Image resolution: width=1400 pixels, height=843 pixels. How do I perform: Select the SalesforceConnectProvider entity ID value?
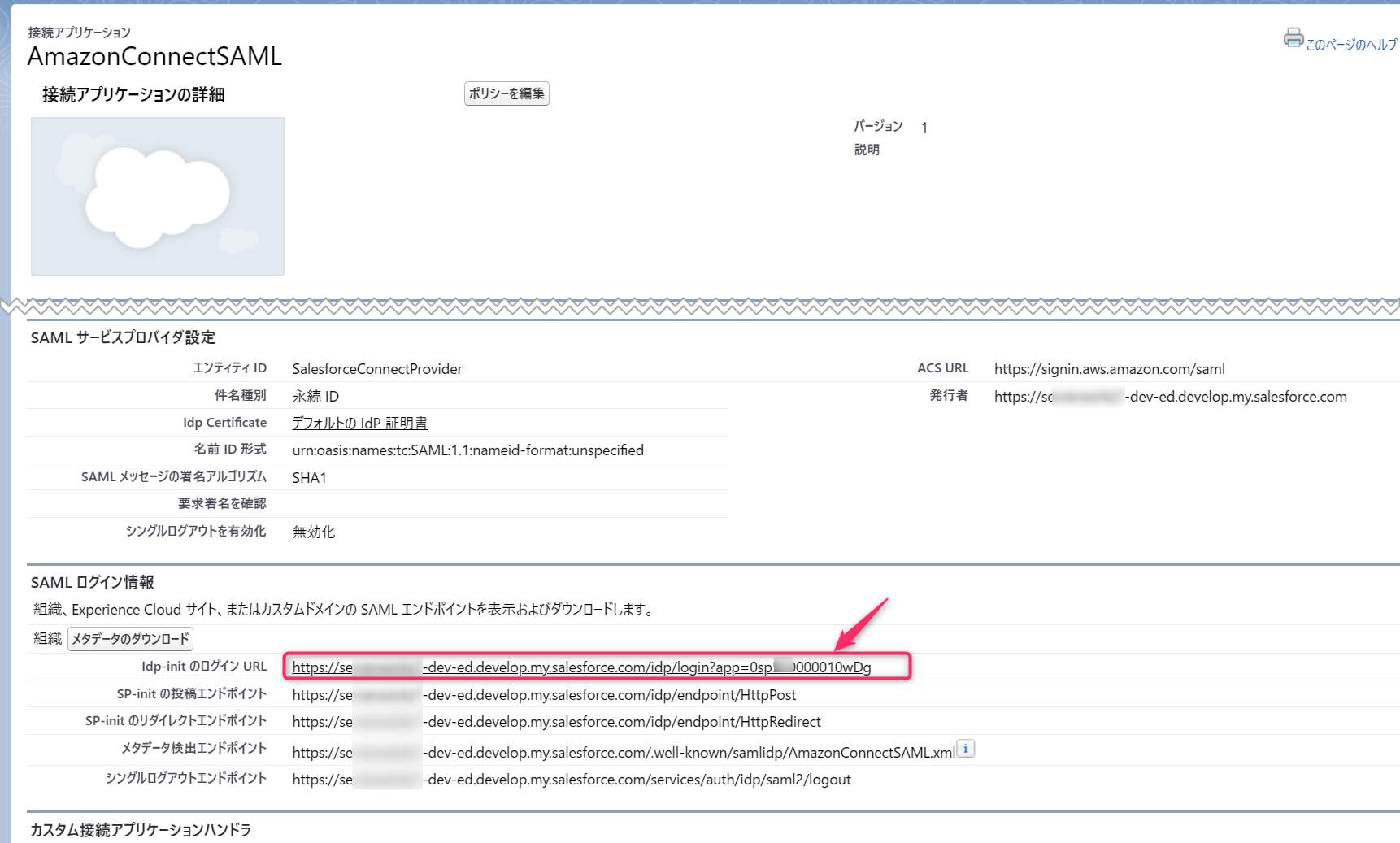click(377, 369)
